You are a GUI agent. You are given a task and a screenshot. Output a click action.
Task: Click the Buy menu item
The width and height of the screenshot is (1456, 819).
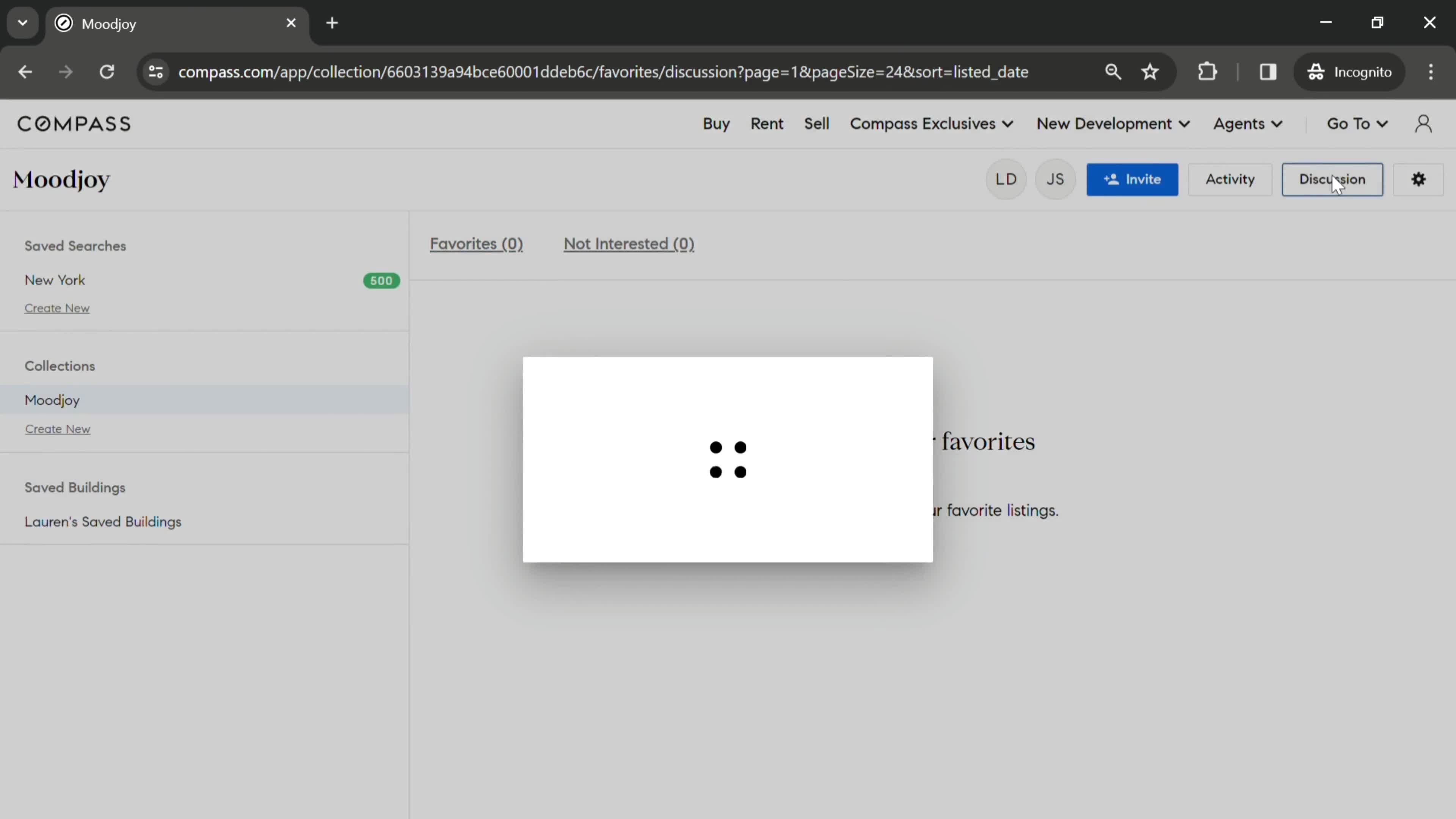pyautogui.click(x=716, y=123)
